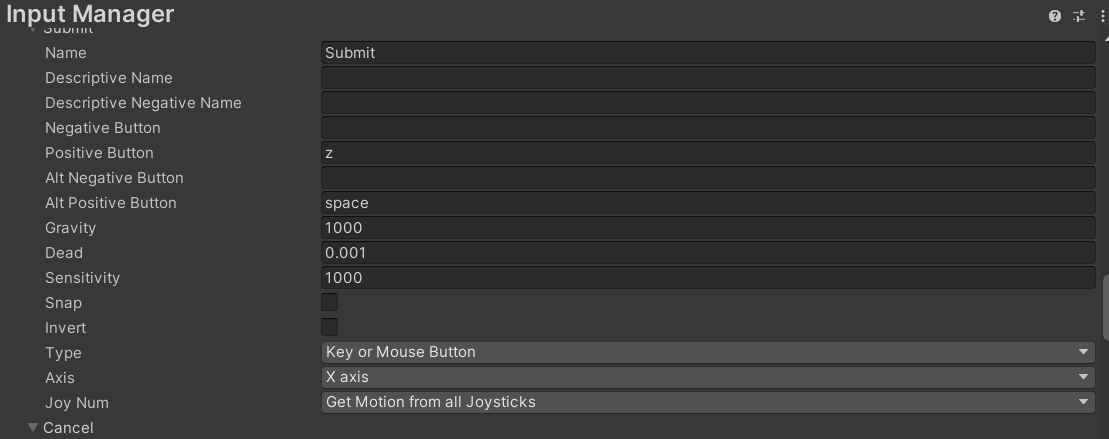
Task: Open the Axis dropdown showing X axis
Action: [708, 377]
